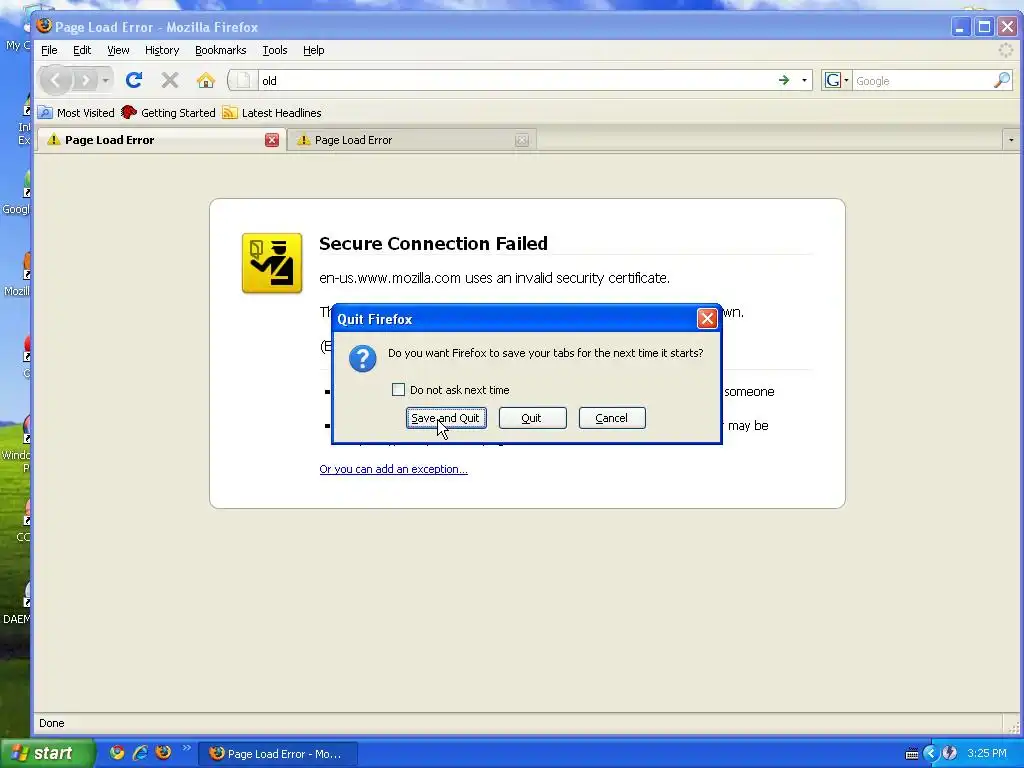Click the Stop loading X icon
The height and width of the screenshot is (768, 1024).
(x=170, y=80)
